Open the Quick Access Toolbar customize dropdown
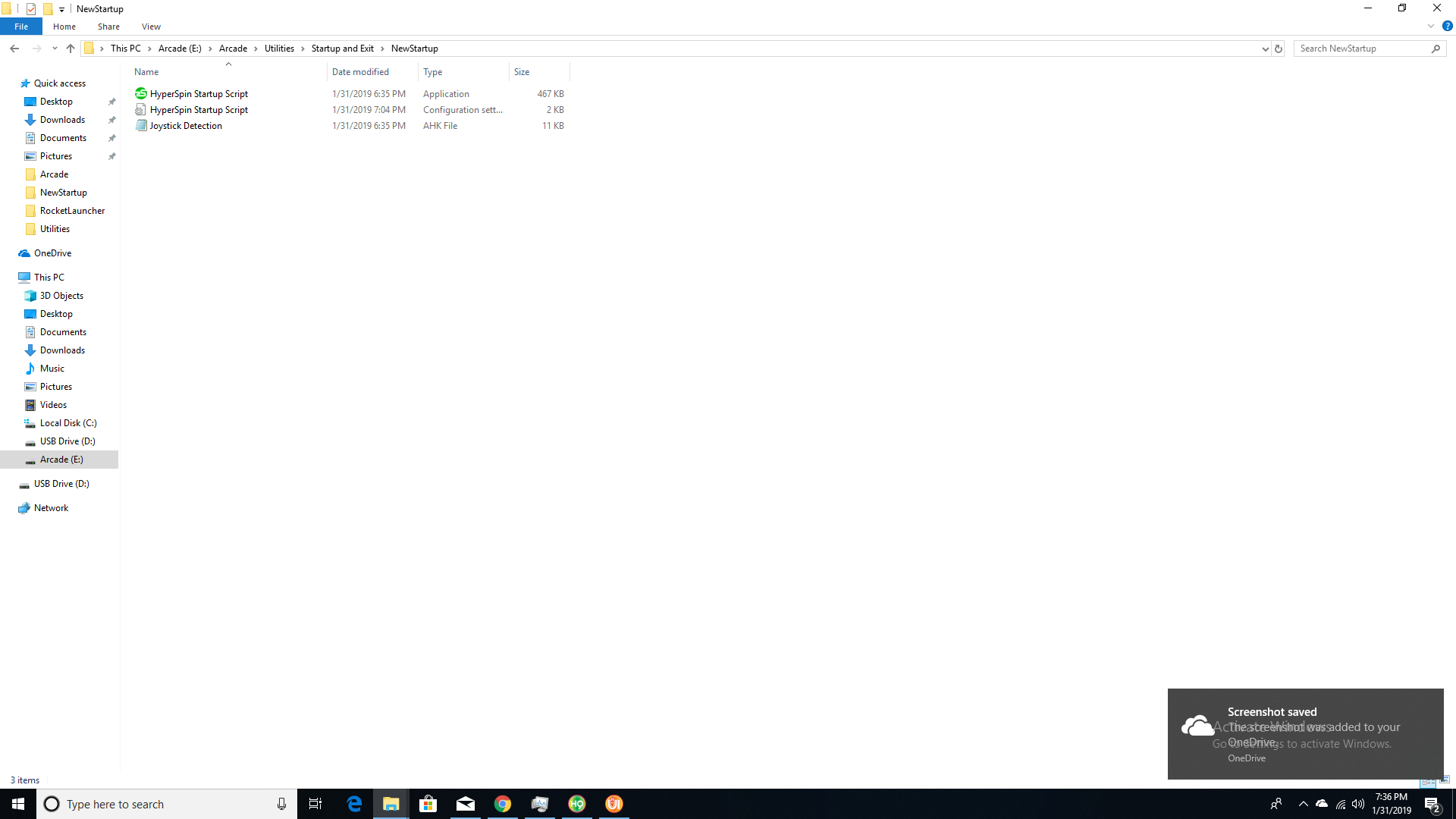The width and height of the screenshot is (1456, 819). [x=62, y=9]
